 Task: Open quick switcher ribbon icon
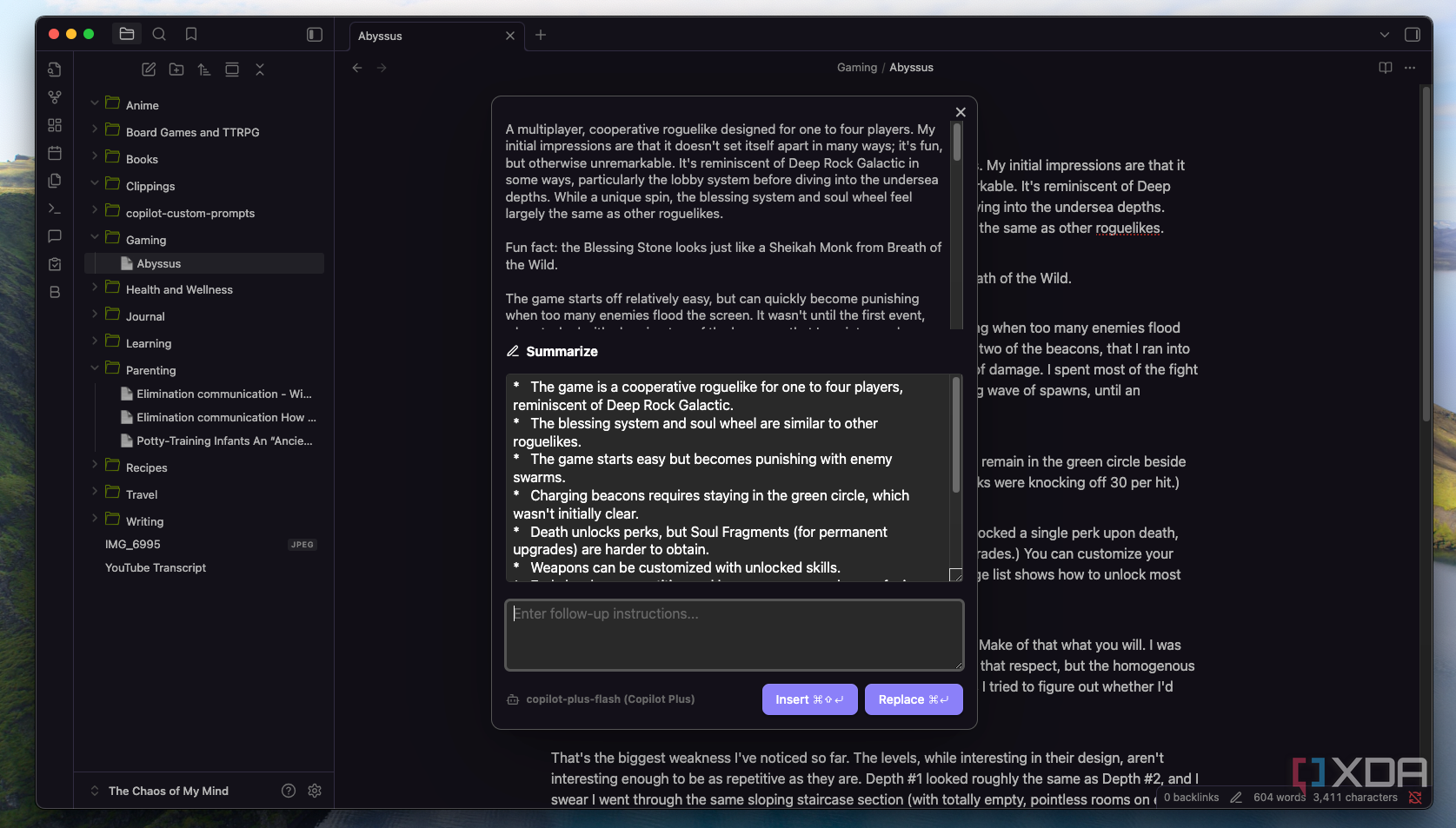[x=55, y=70]
